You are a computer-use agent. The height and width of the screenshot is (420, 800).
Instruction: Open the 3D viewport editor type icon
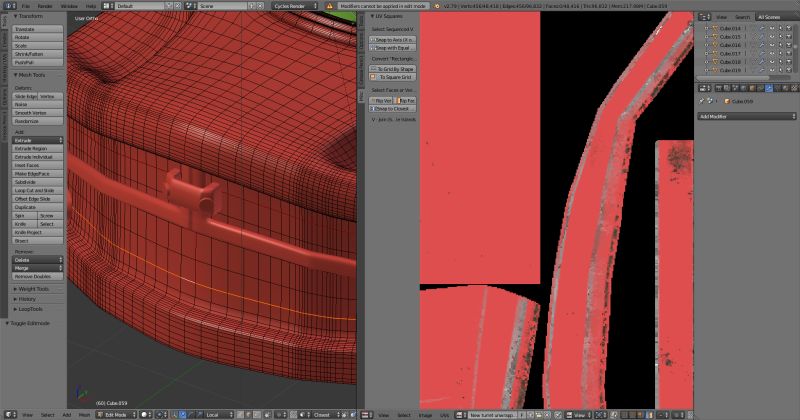click(10, 414)
